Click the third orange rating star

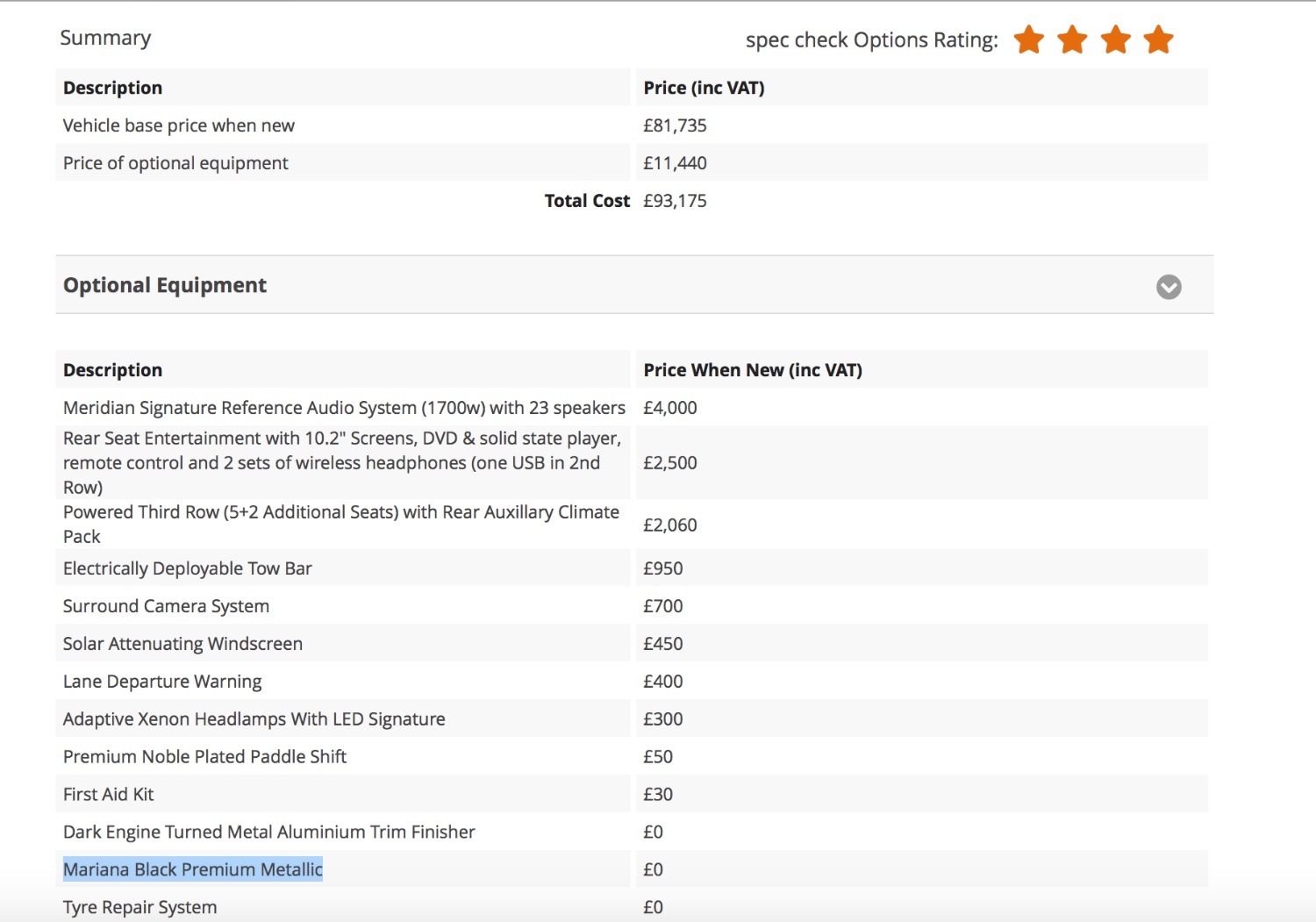(x=1115, y=39)
